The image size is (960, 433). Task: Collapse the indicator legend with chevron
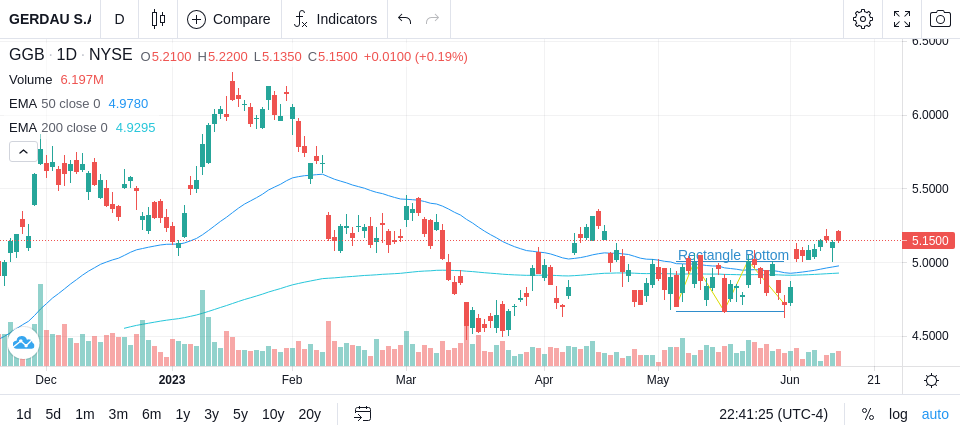(23, 151)
